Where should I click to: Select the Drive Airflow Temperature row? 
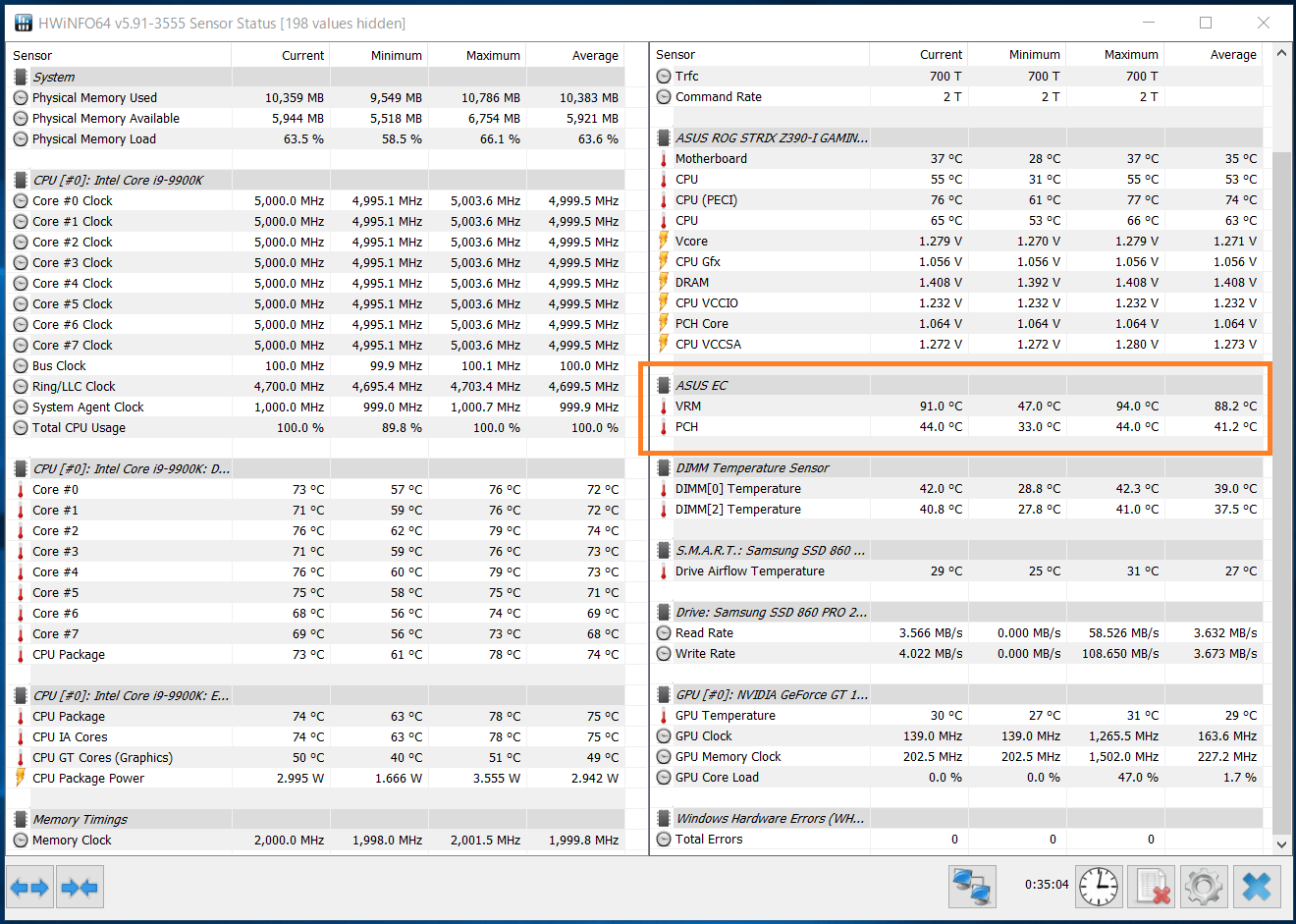[957, 571]
